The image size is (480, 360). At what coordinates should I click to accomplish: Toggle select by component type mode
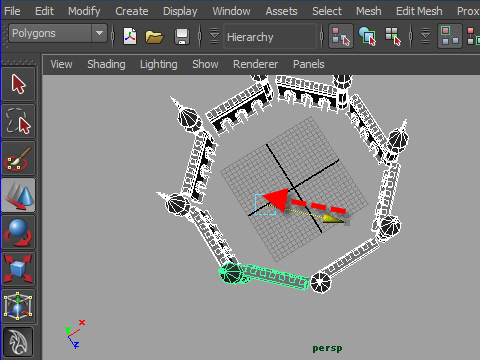(x=393, y=36)
